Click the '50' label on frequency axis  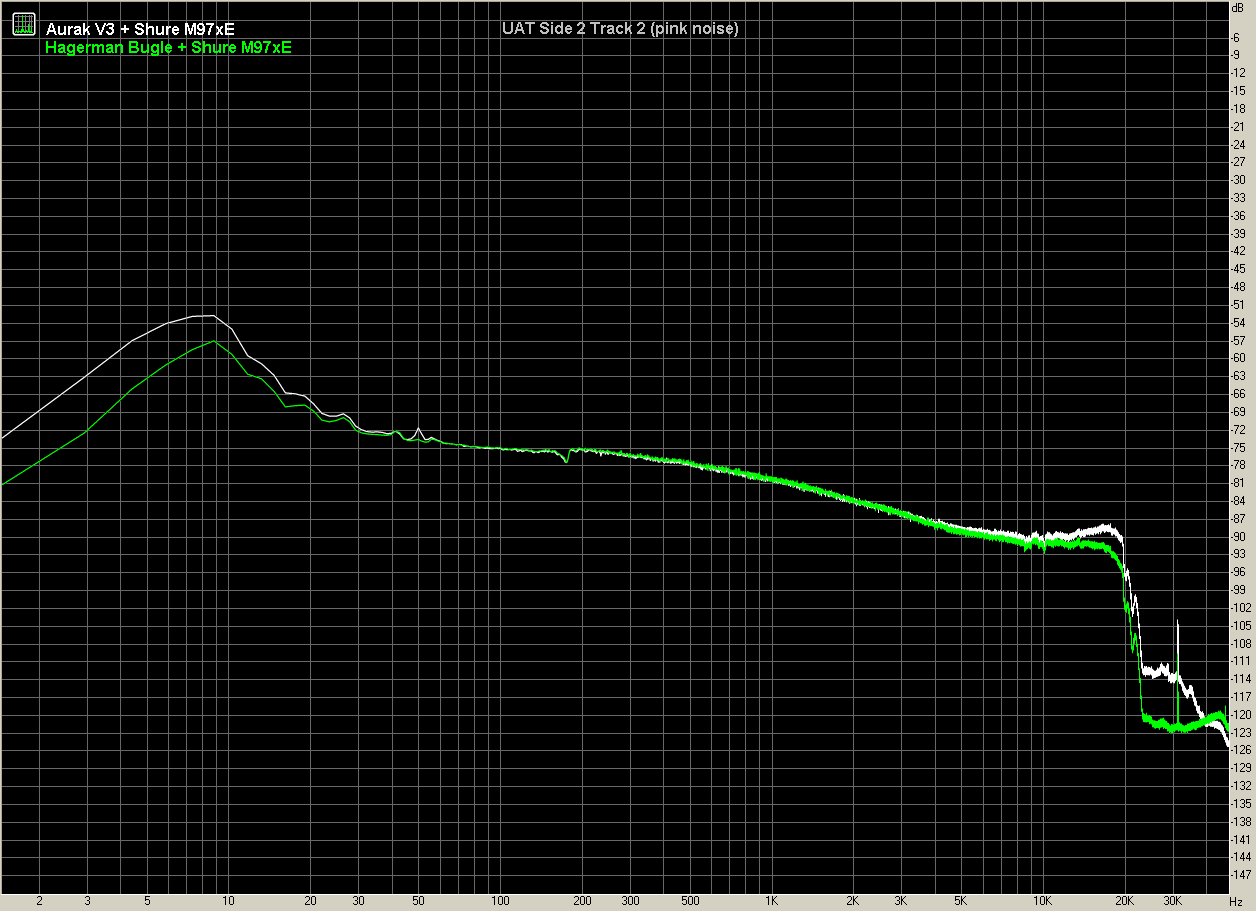418,901
